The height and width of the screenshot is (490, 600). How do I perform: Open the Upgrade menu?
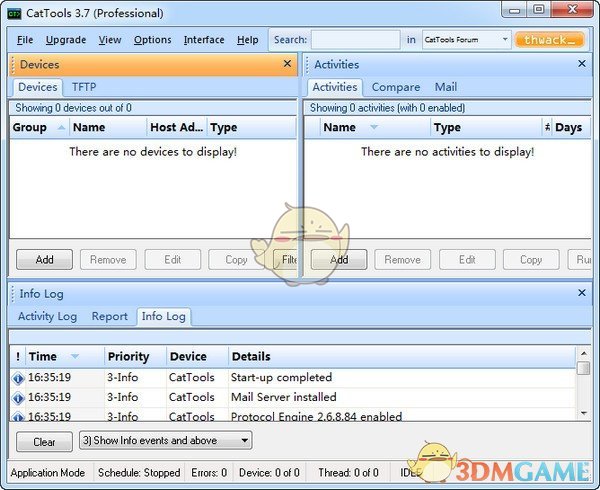(x=66, y=40)
